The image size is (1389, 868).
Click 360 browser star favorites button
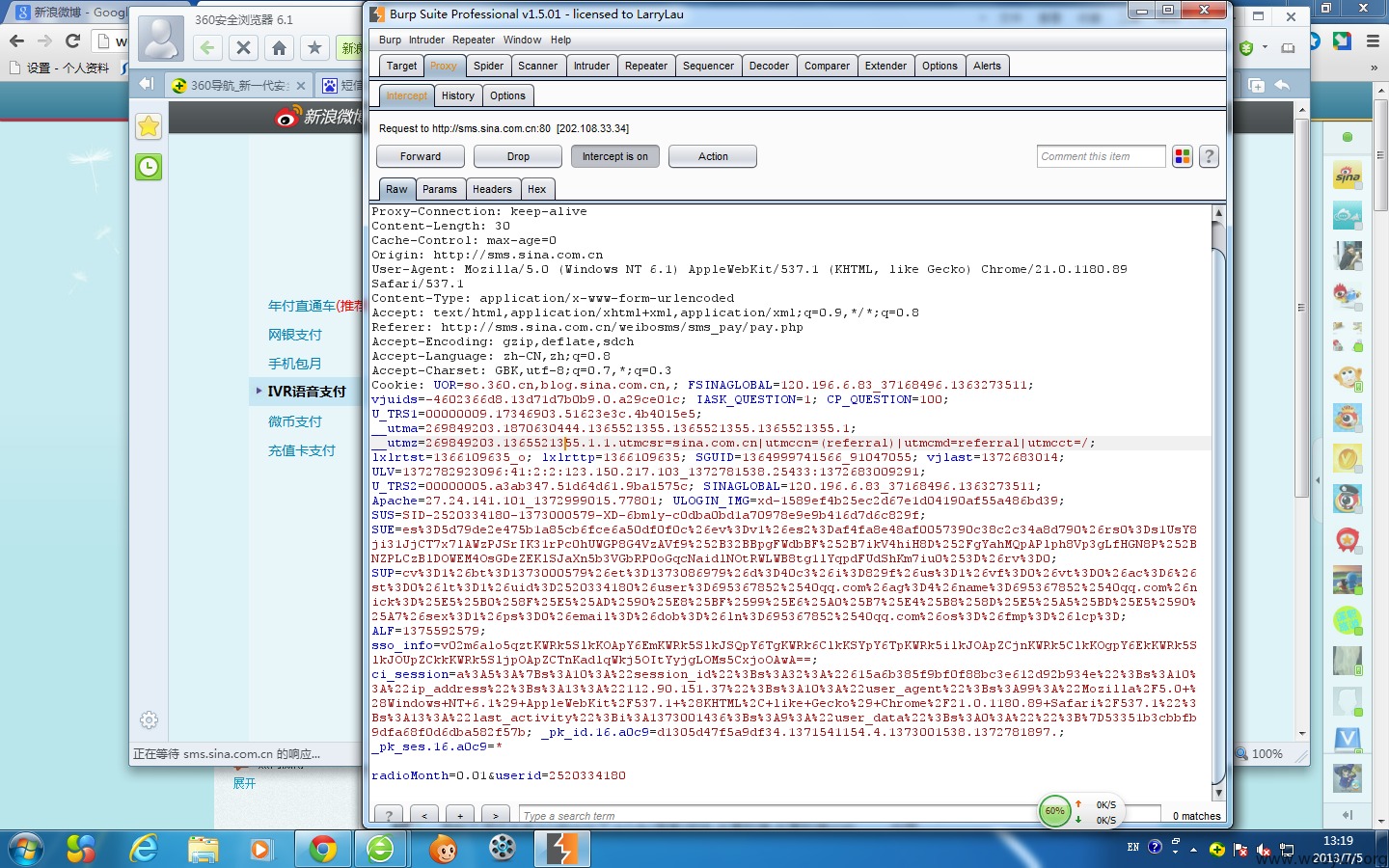point(314,47)
